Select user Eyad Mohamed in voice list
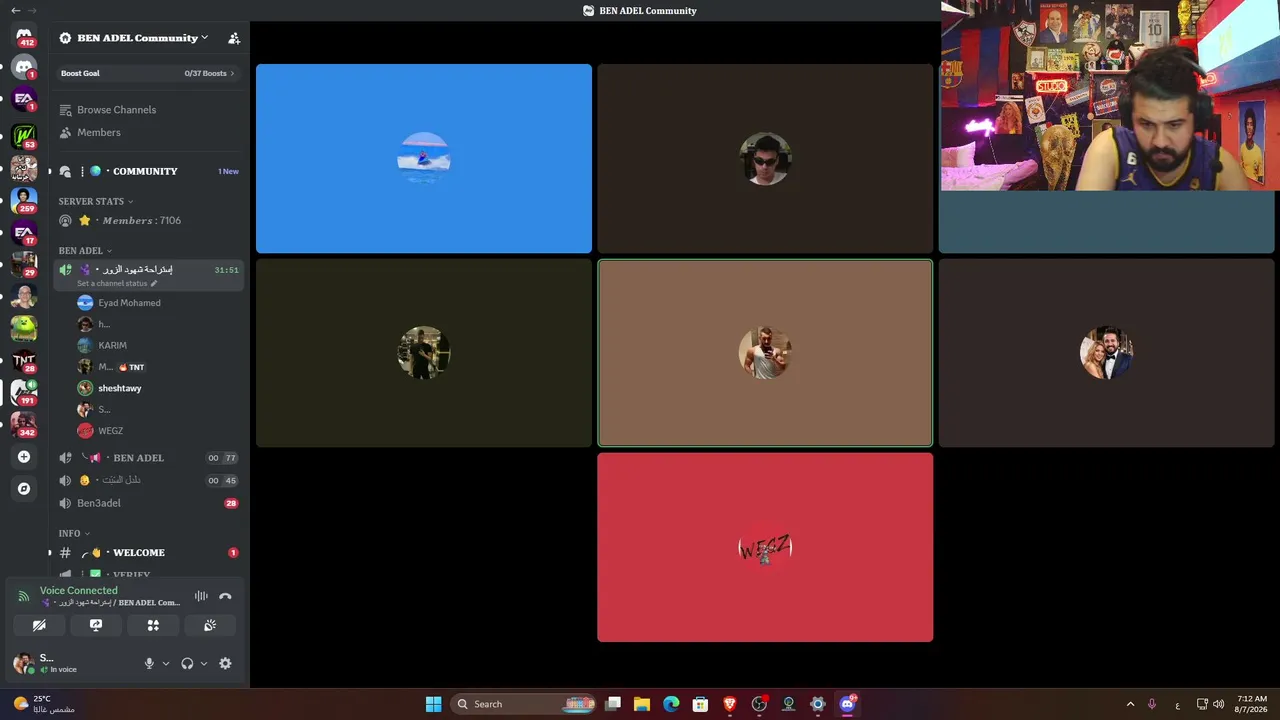1280x720 pixels. [158, 303]
